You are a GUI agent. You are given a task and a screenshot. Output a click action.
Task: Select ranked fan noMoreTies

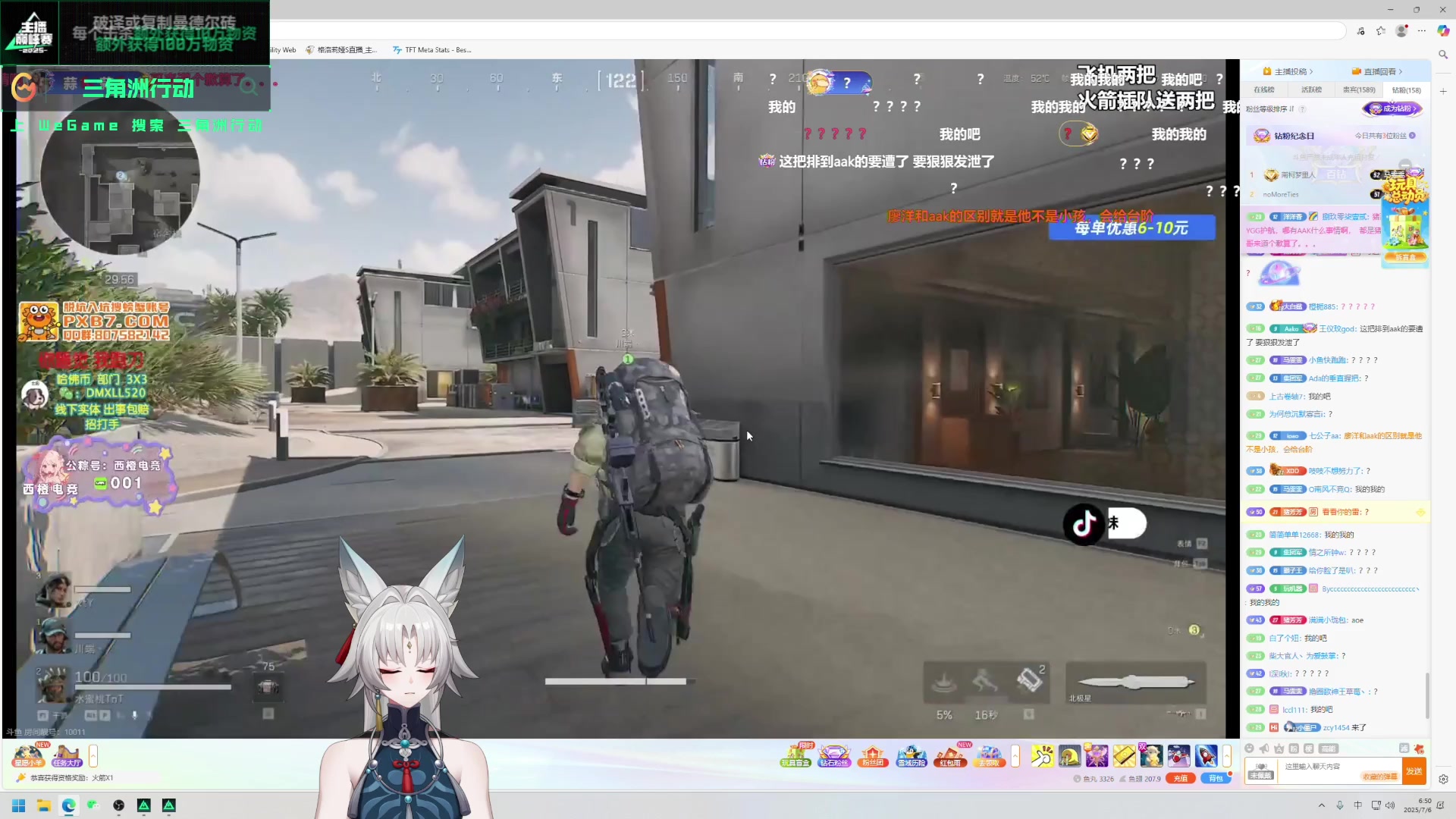(x=1280, y=195)
